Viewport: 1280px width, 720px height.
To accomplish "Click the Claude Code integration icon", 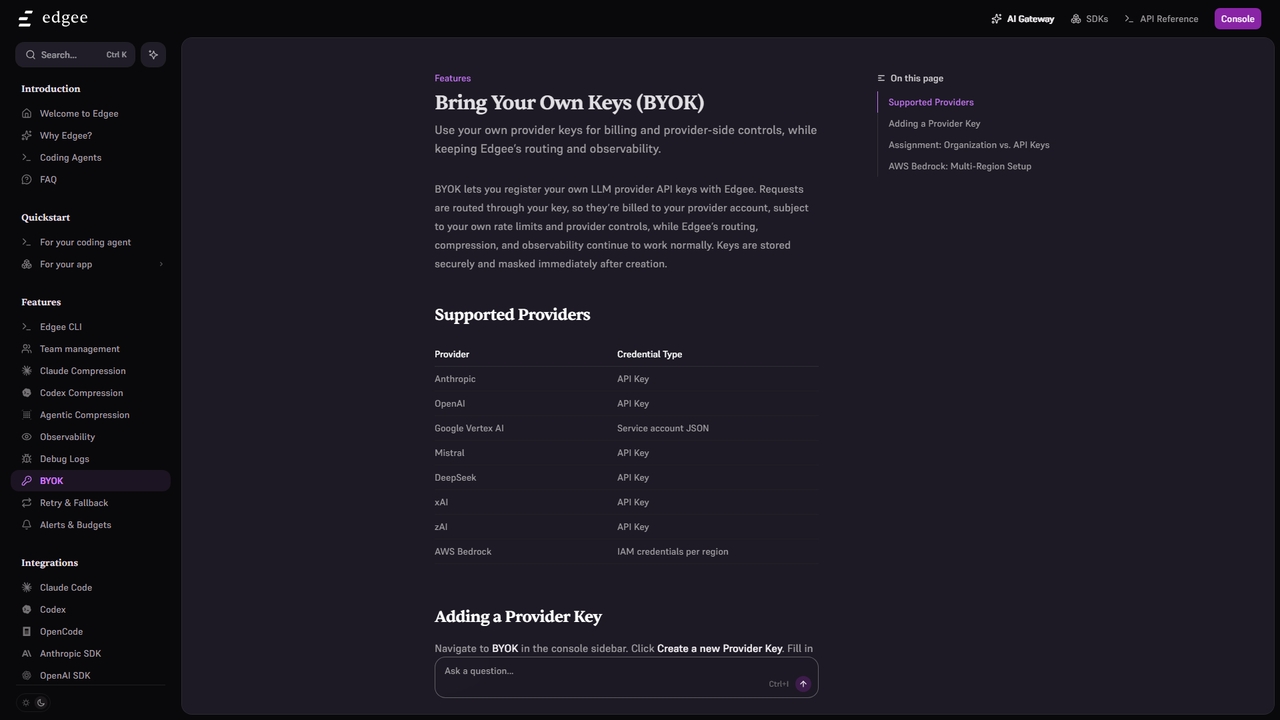I will point(27,588).
